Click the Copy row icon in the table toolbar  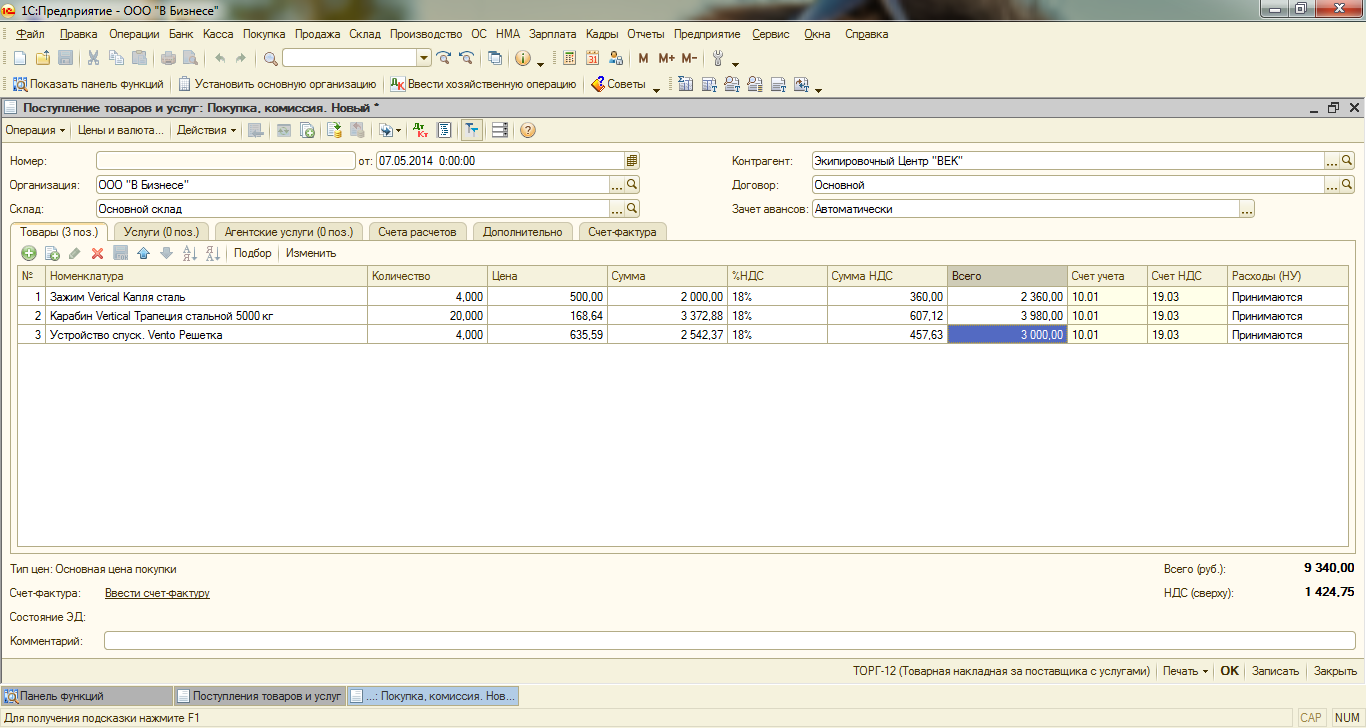pos(52,253)
